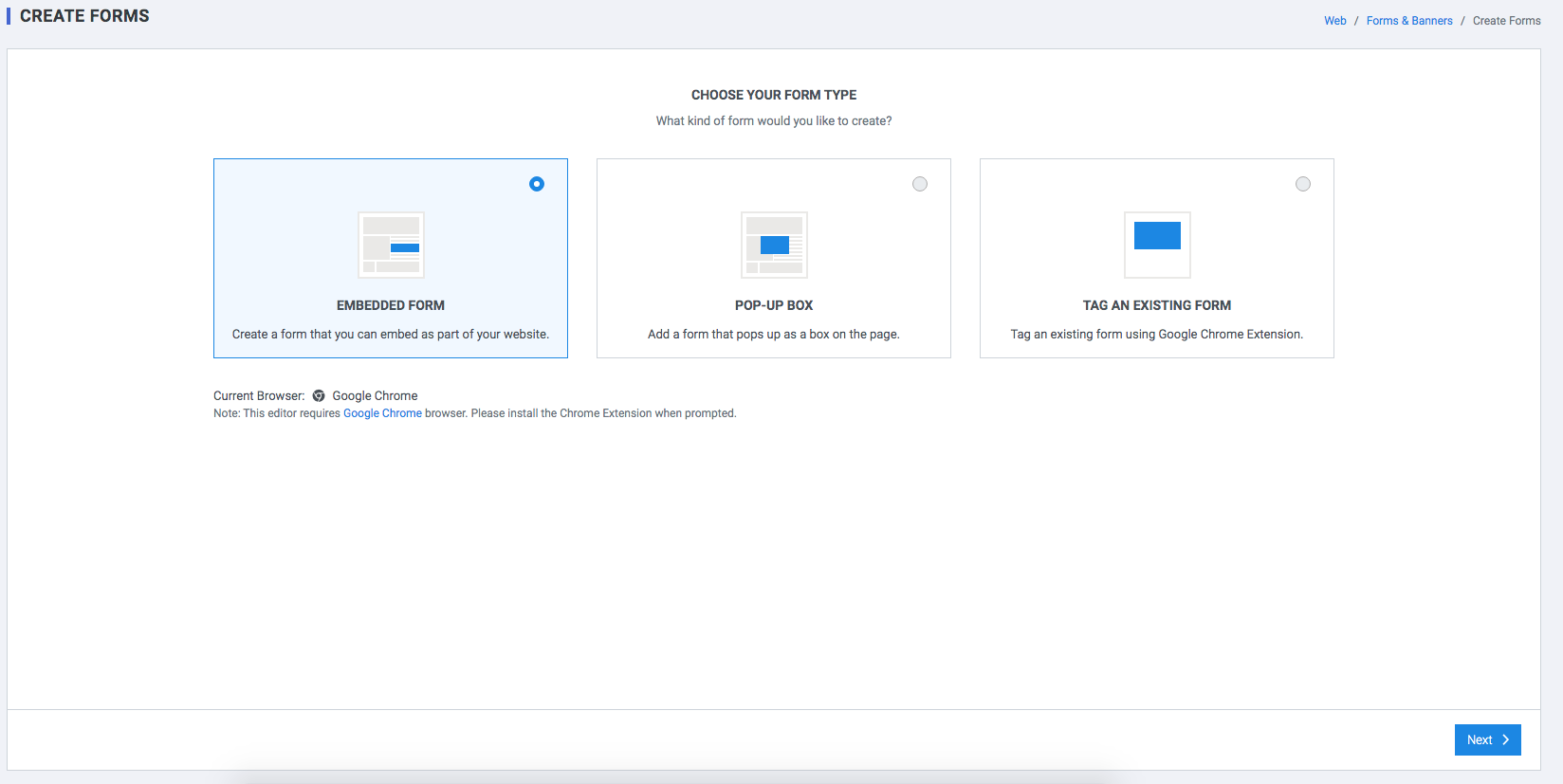Open the Google Chrome link in the note
1563x784 pixels.
click(x=382, y=413)
